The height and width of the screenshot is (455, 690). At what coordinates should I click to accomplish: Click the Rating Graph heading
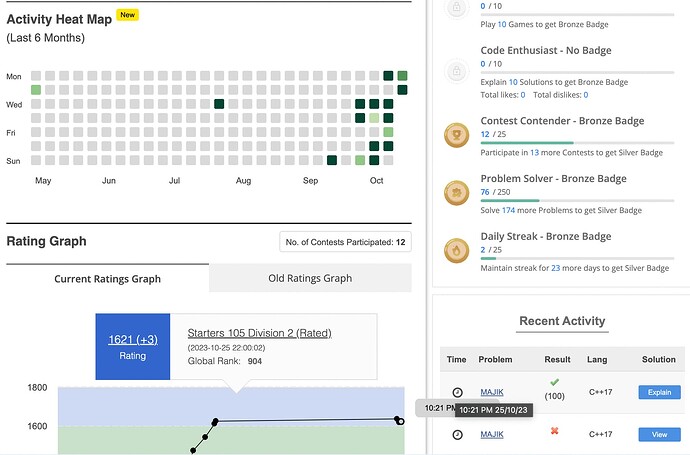[46, 241]
